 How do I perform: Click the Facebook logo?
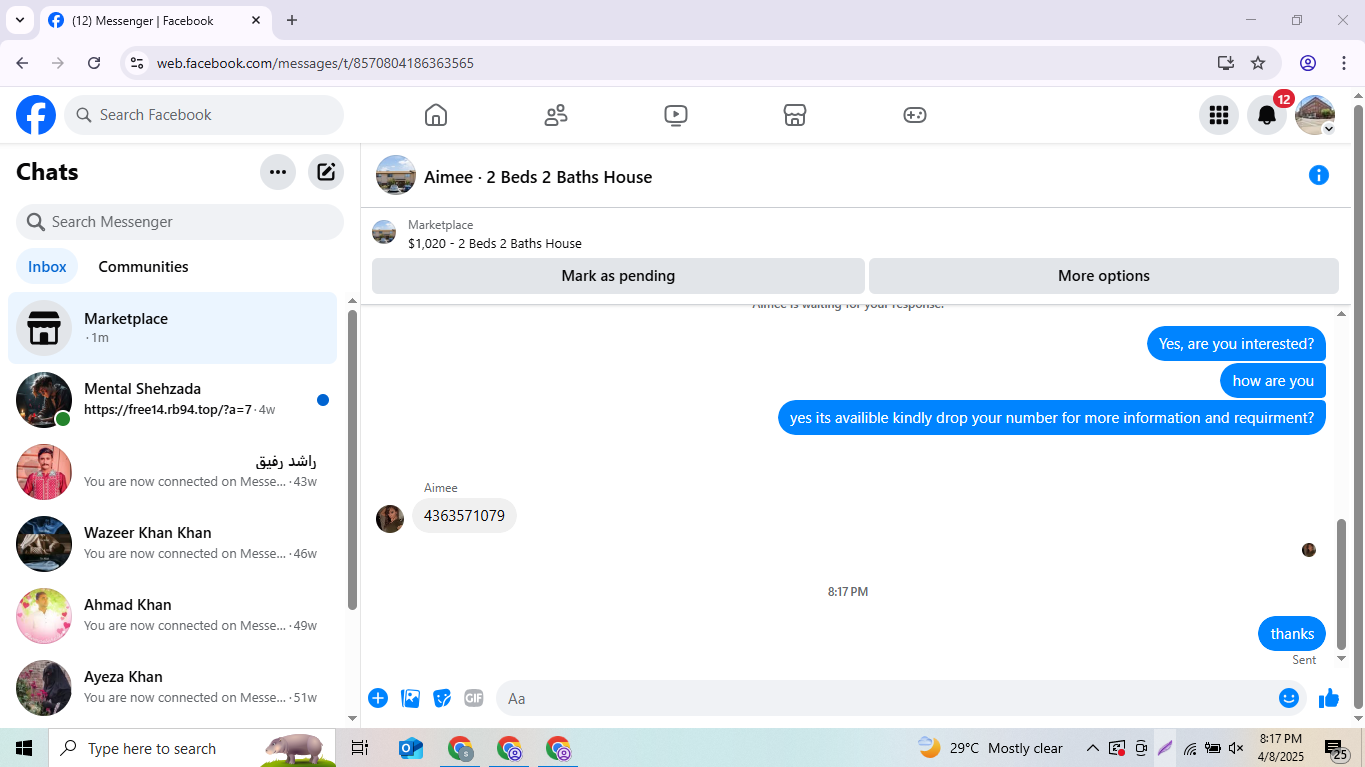click(x=36, y=115)
